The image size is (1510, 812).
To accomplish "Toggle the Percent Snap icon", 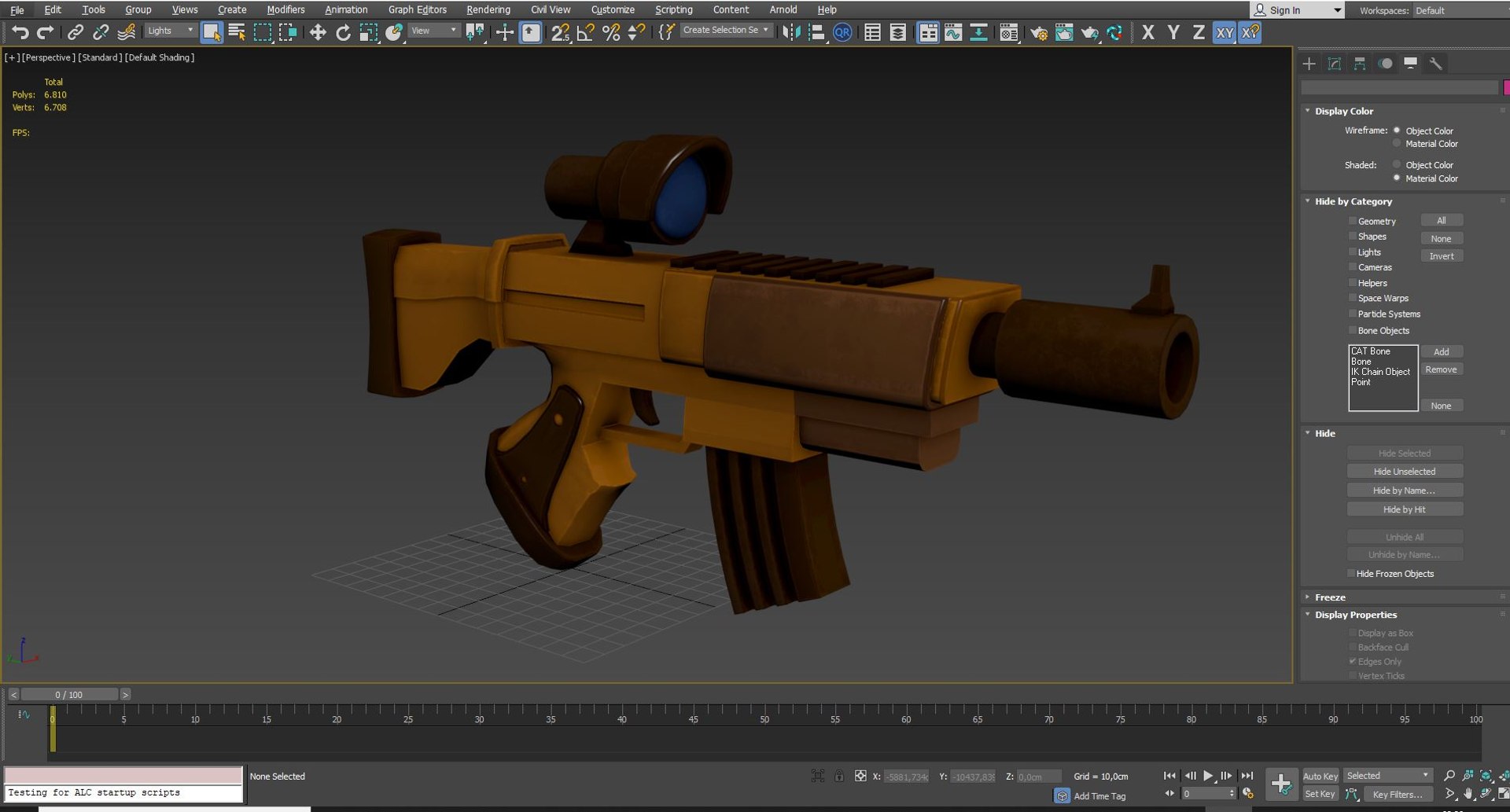I will click(x=611, y=32).
